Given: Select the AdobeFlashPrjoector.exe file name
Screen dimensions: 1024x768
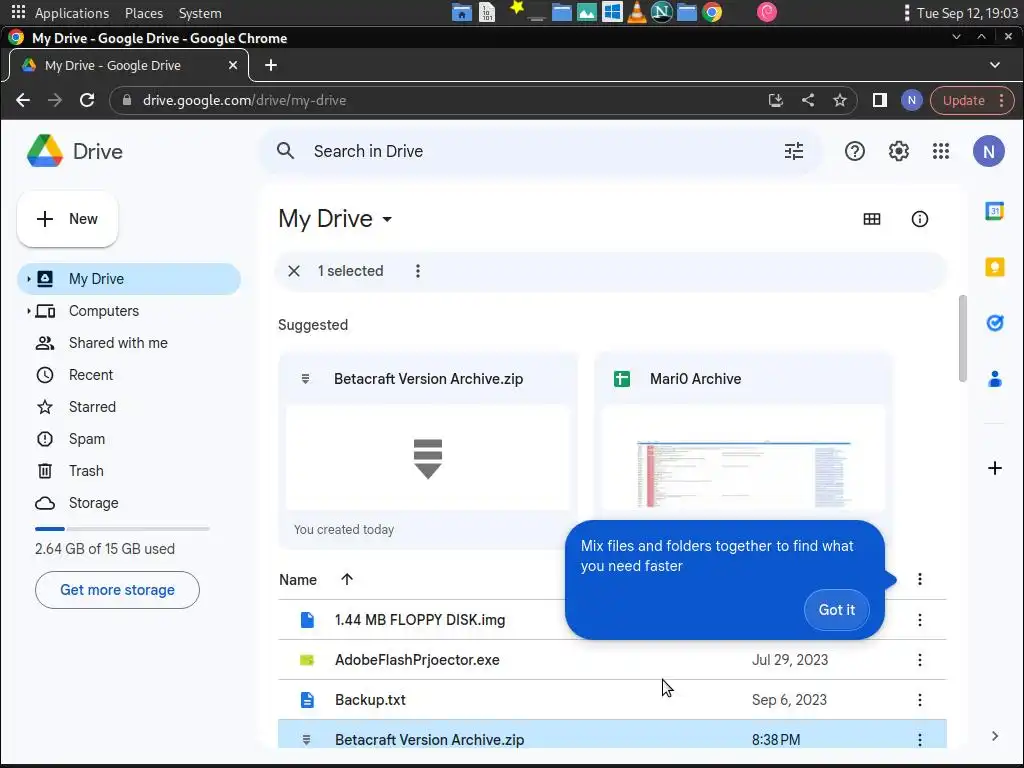Looking at the screenshot, I should [417, 660].
